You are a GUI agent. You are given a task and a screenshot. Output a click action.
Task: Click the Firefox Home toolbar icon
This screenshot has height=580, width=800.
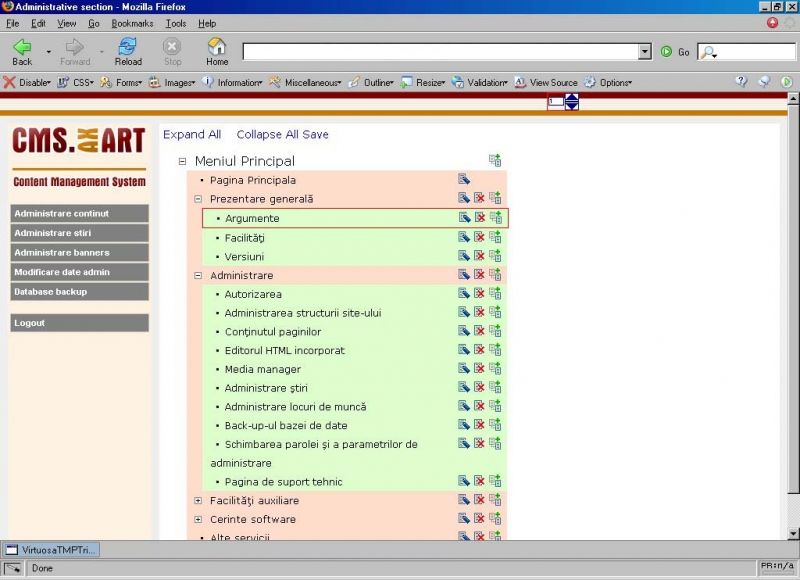[x=217, y=51]
